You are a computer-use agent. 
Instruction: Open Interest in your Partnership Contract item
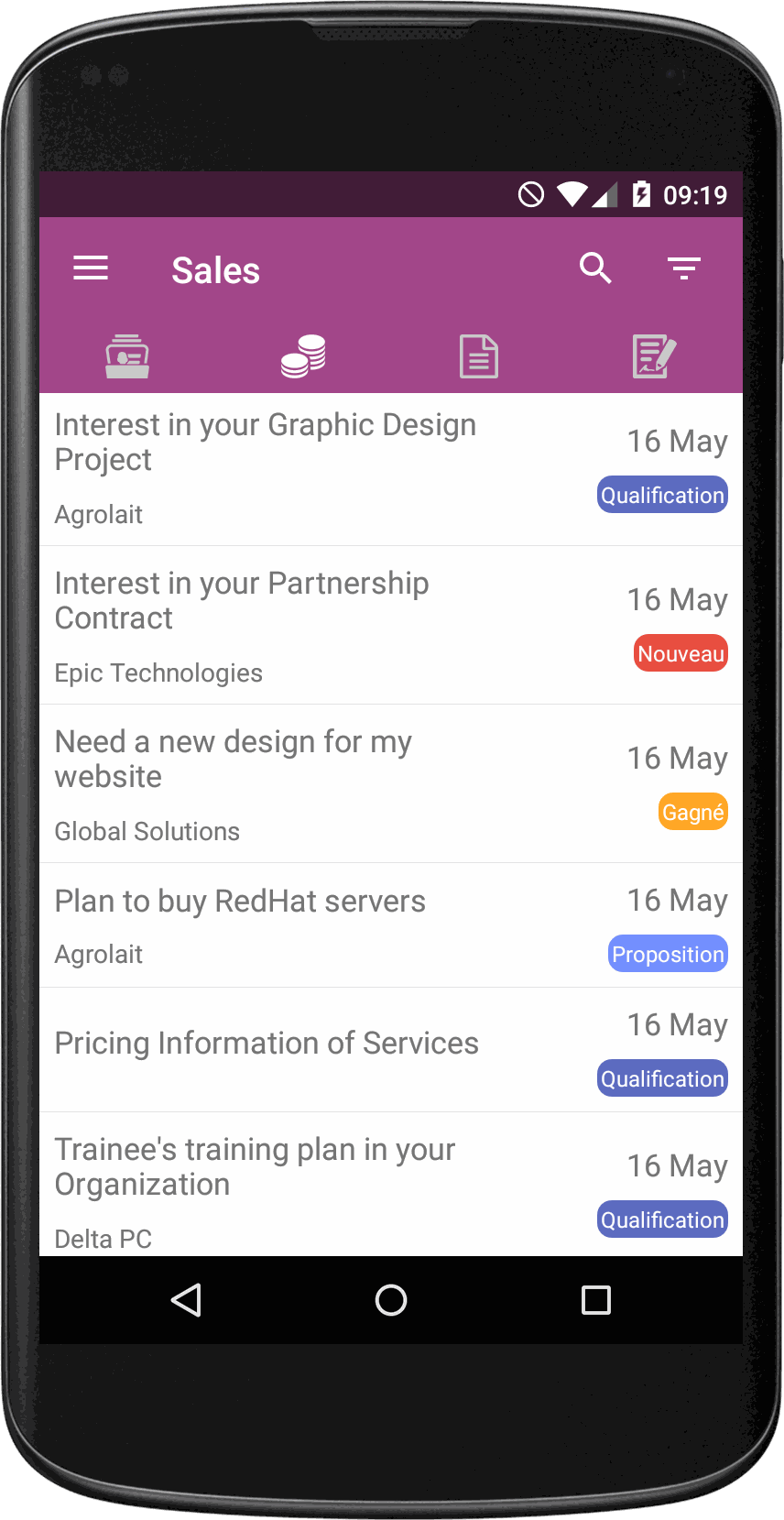point(391,626)
